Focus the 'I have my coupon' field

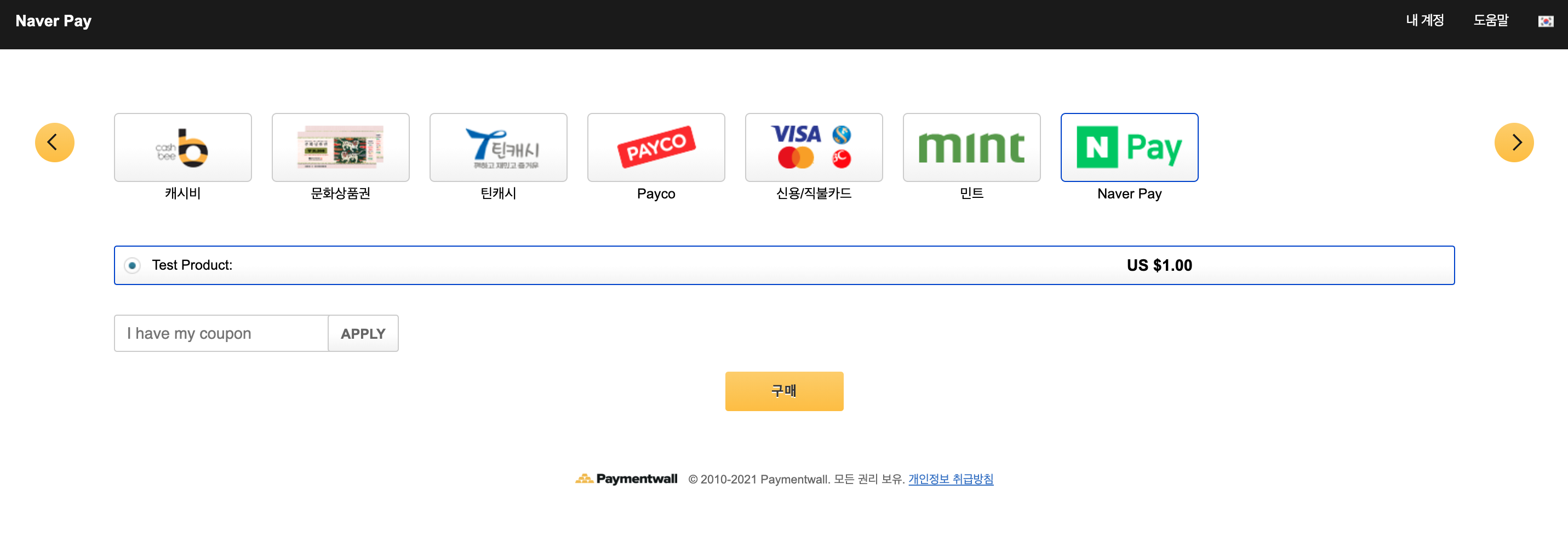[x=221, y=333]
